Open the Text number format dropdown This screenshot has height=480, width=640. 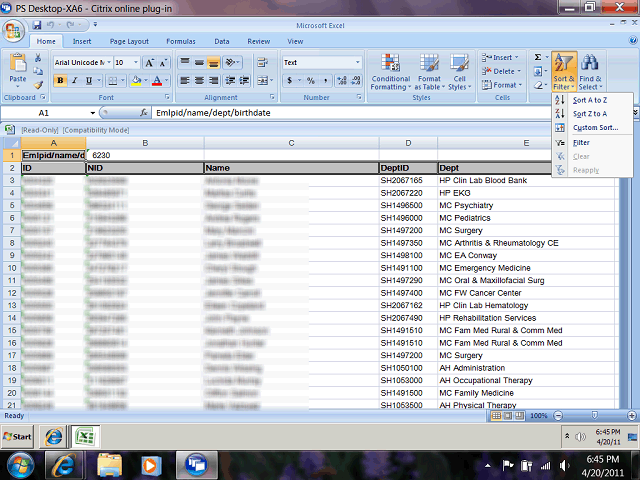click(x=357, y=62)
